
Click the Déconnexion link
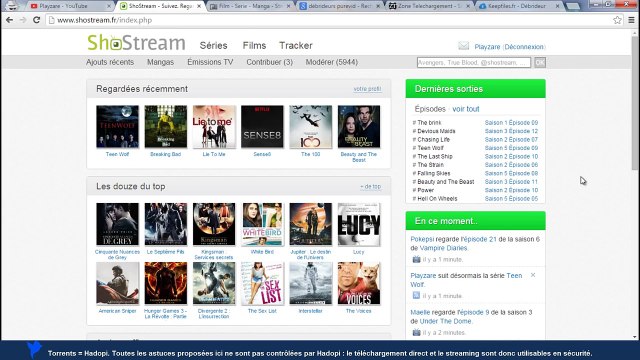click(x=524, y=47)
